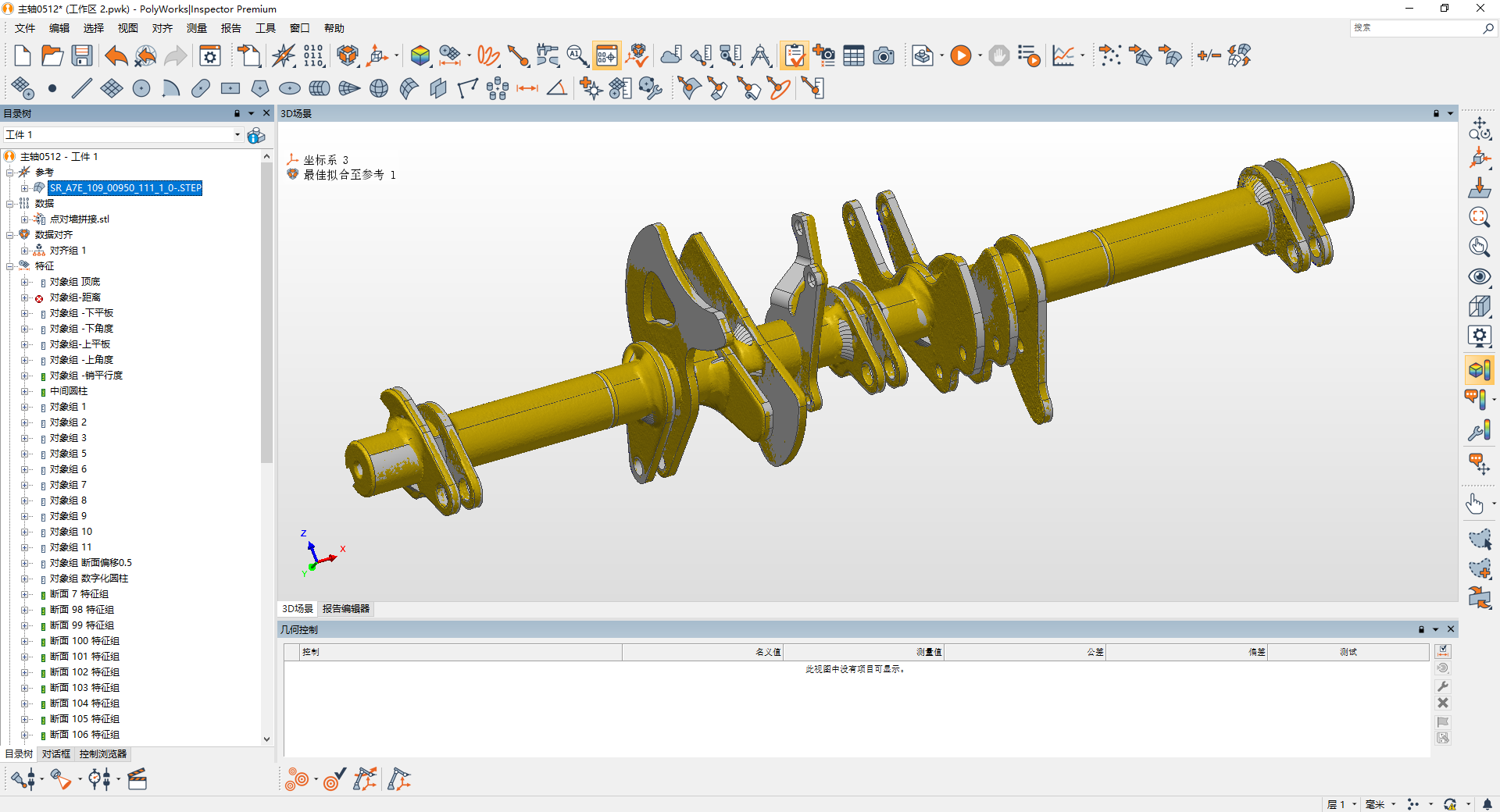
Task: Click the stop hand icon in the toolbar
Action: point(998,56)
